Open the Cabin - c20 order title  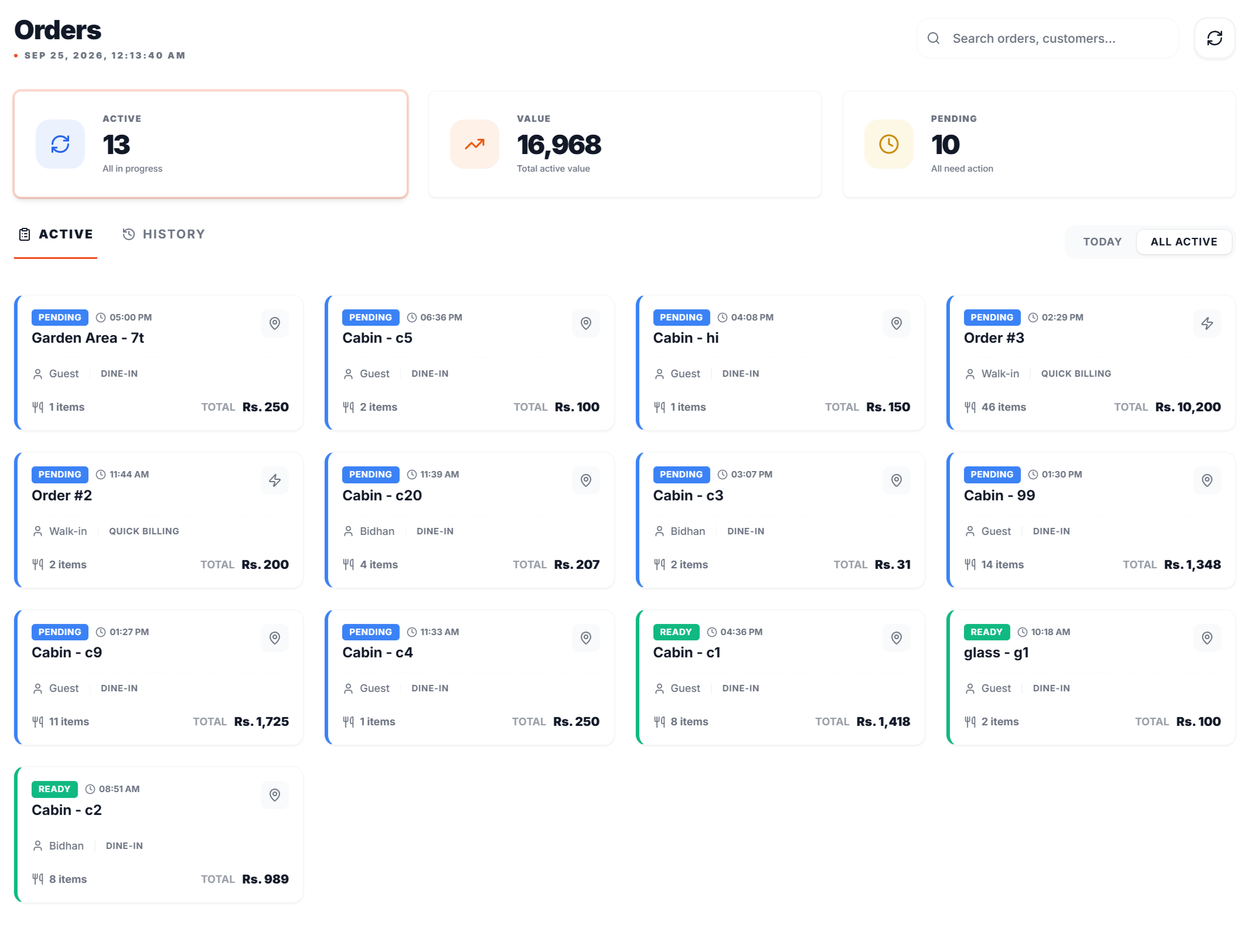pos(382,496)
